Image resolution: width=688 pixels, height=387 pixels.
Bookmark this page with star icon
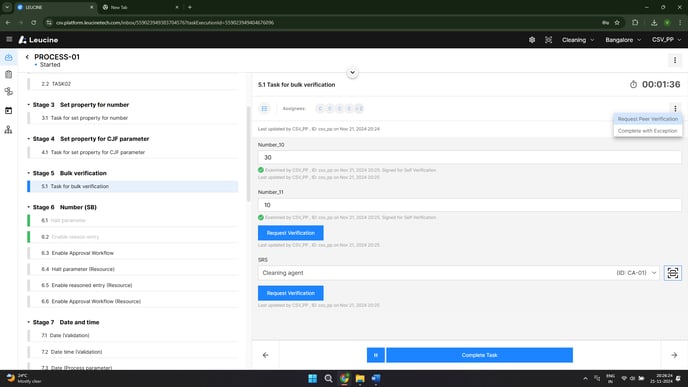(x=617, y=22)
